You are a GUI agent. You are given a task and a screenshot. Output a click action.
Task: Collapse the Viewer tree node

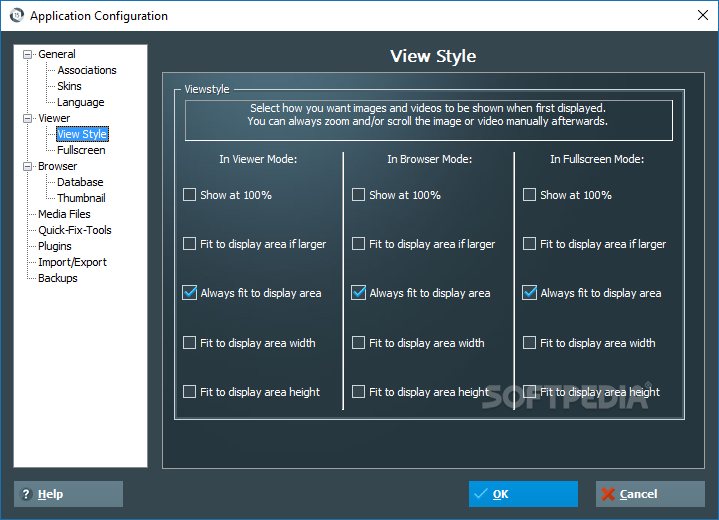(x=28, y=118)
